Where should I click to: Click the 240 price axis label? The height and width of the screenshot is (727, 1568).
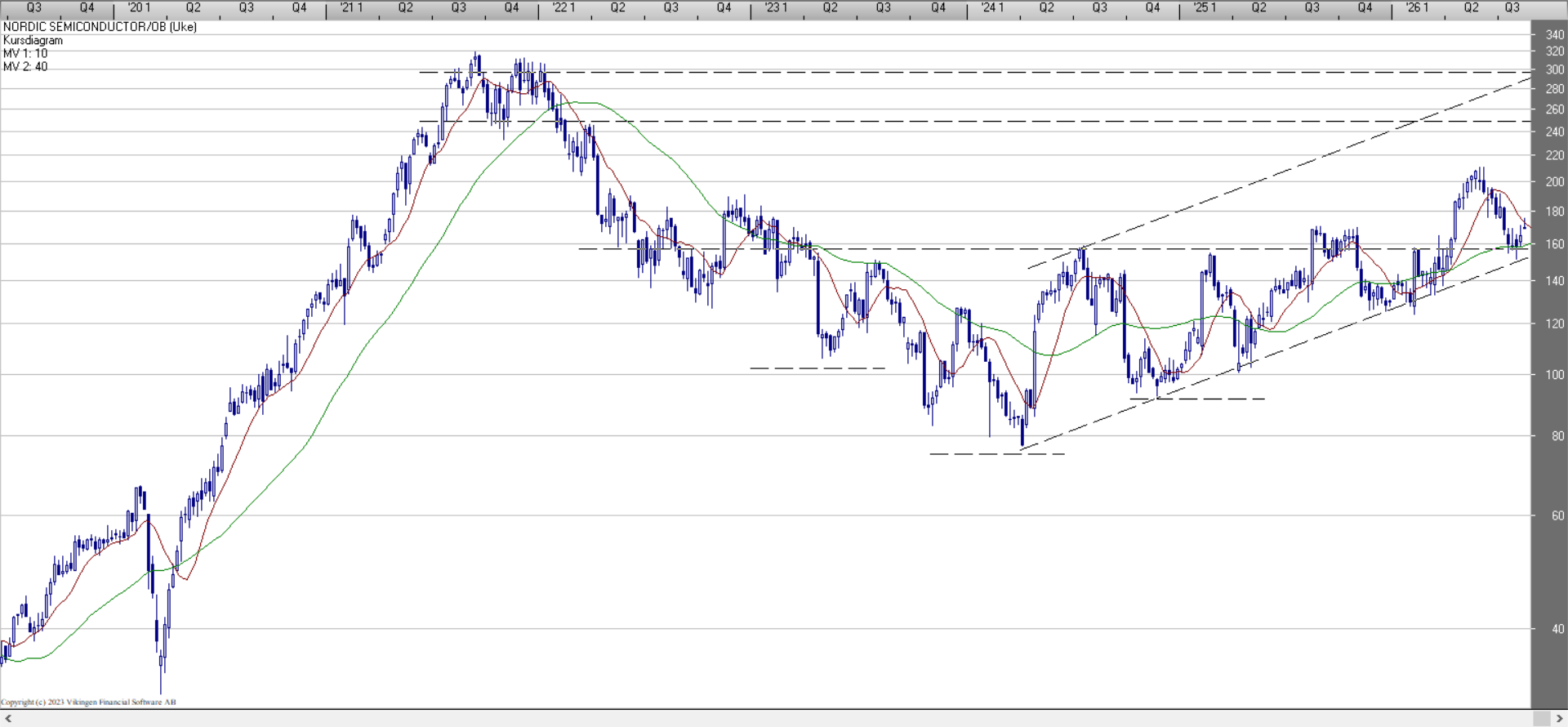1554,132
